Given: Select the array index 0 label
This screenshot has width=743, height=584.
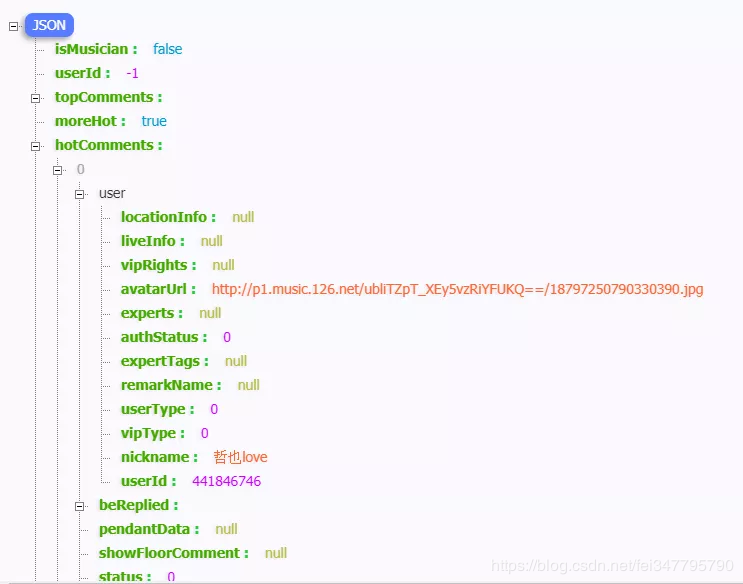Looking at the screenshot, I should click(x=81, y=169).
